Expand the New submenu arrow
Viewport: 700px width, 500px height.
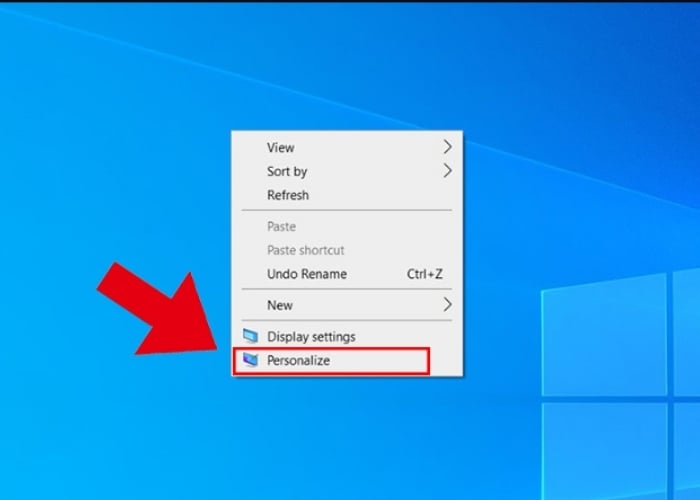(x=447, y=304)
